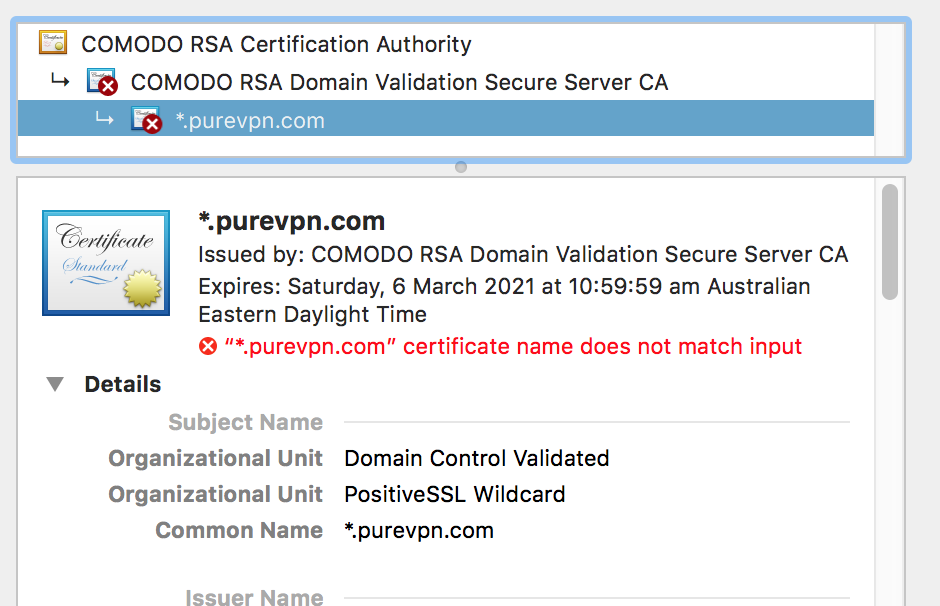
Task: Click the arrow icon before *.purevpn.com chain entry
Action: click(x=104, y=119)
